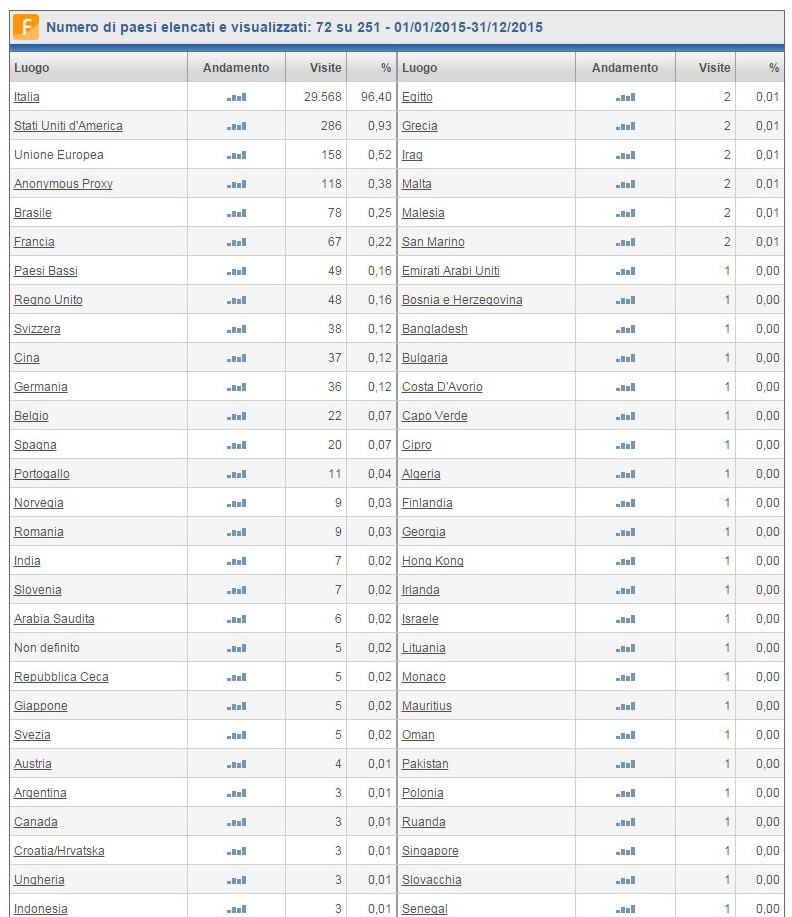Click the orange F logo icon

pos(25,27)
